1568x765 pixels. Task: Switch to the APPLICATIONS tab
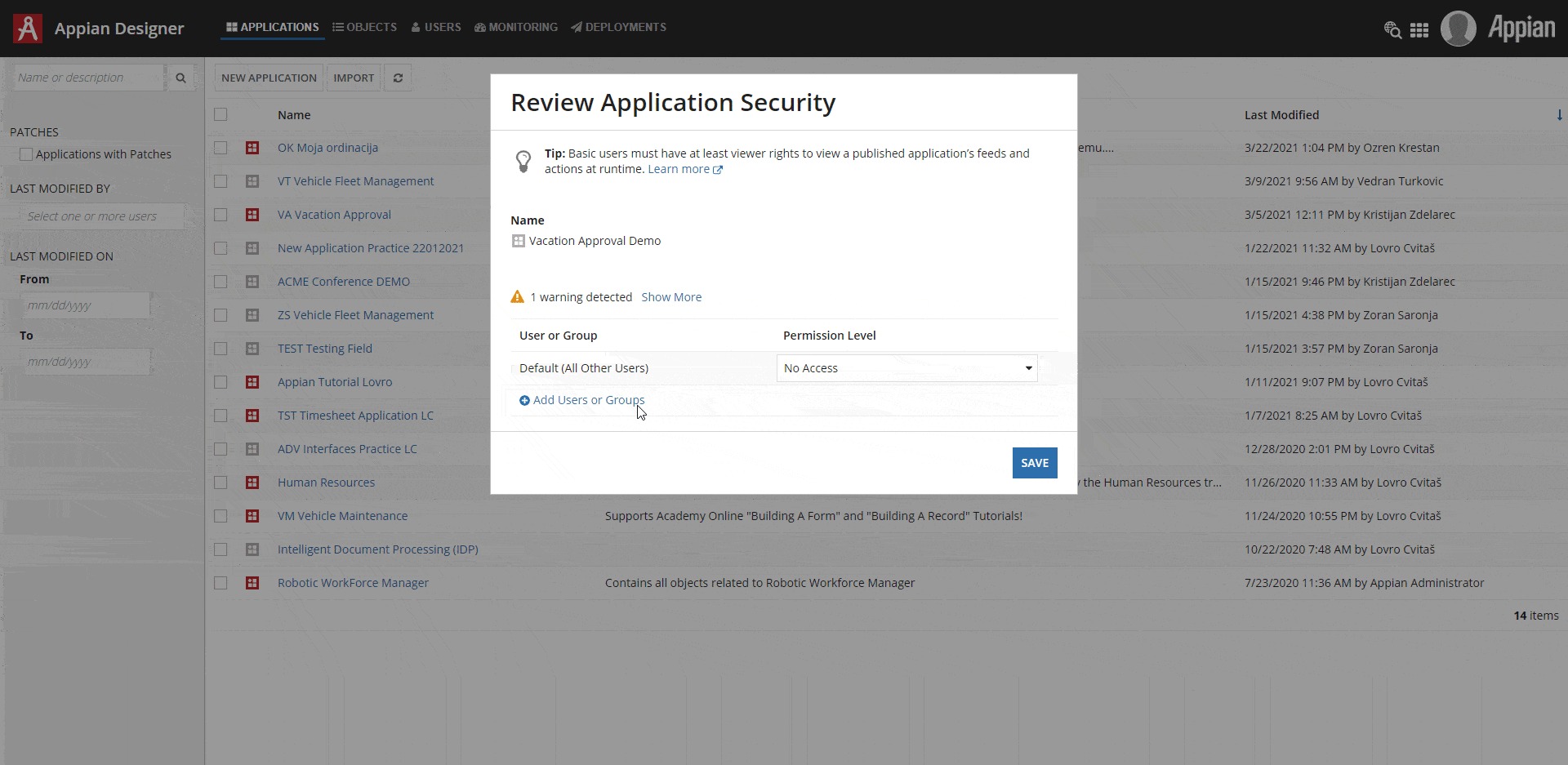[x=273, y=27]
